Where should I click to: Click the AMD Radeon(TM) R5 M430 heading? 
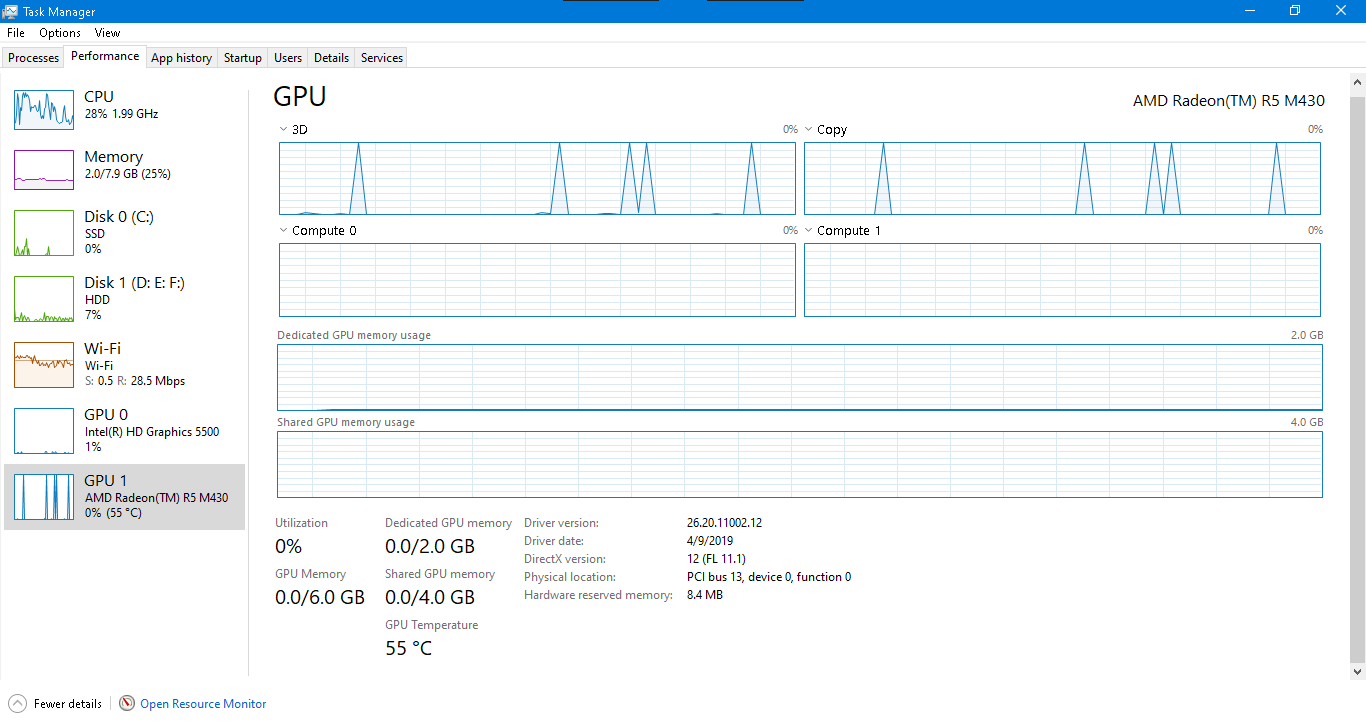coord(1228,100)
